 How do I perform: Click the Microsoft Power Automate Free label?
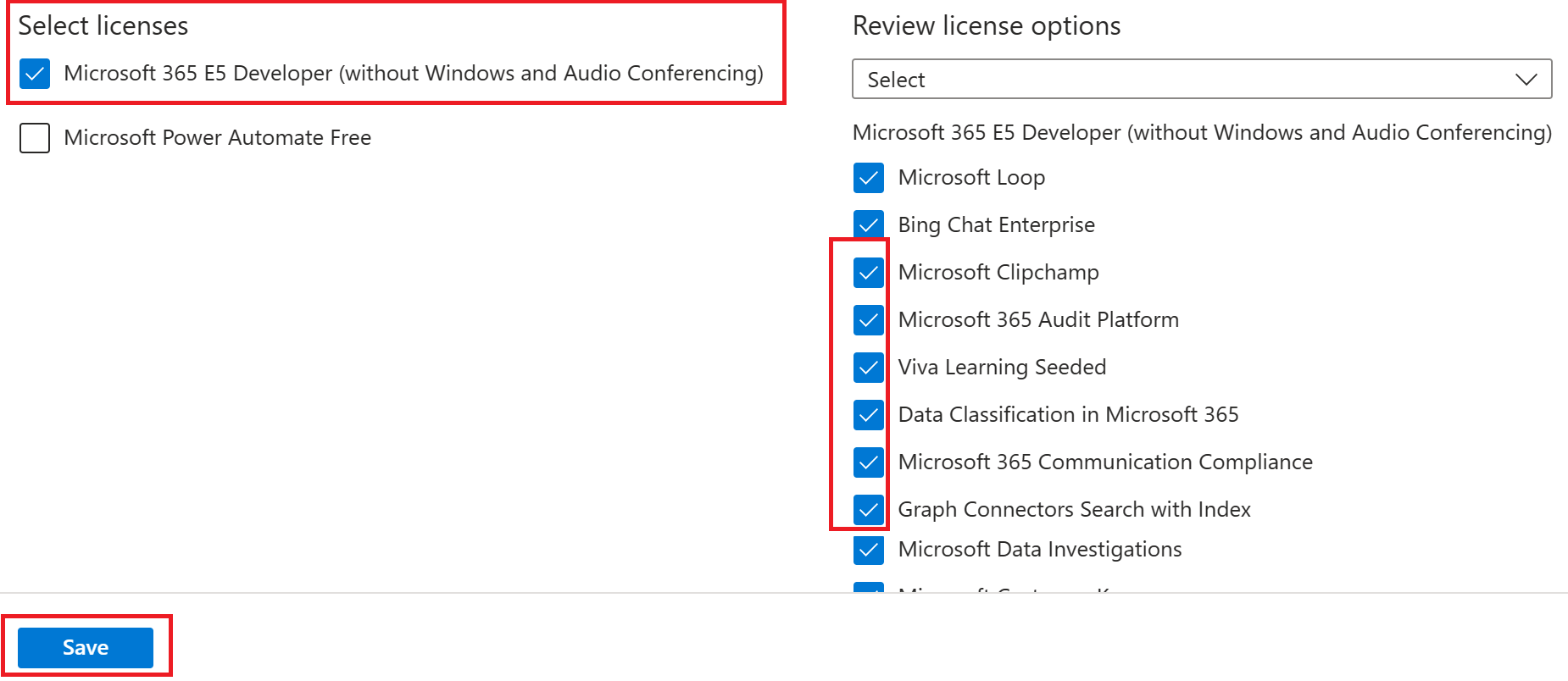217,138
